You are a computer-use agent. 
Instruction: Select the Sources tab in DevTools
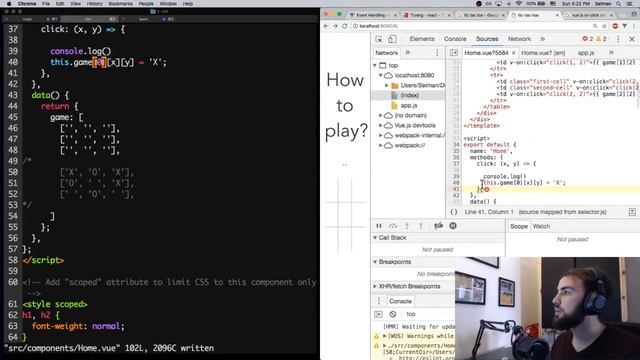487,39
